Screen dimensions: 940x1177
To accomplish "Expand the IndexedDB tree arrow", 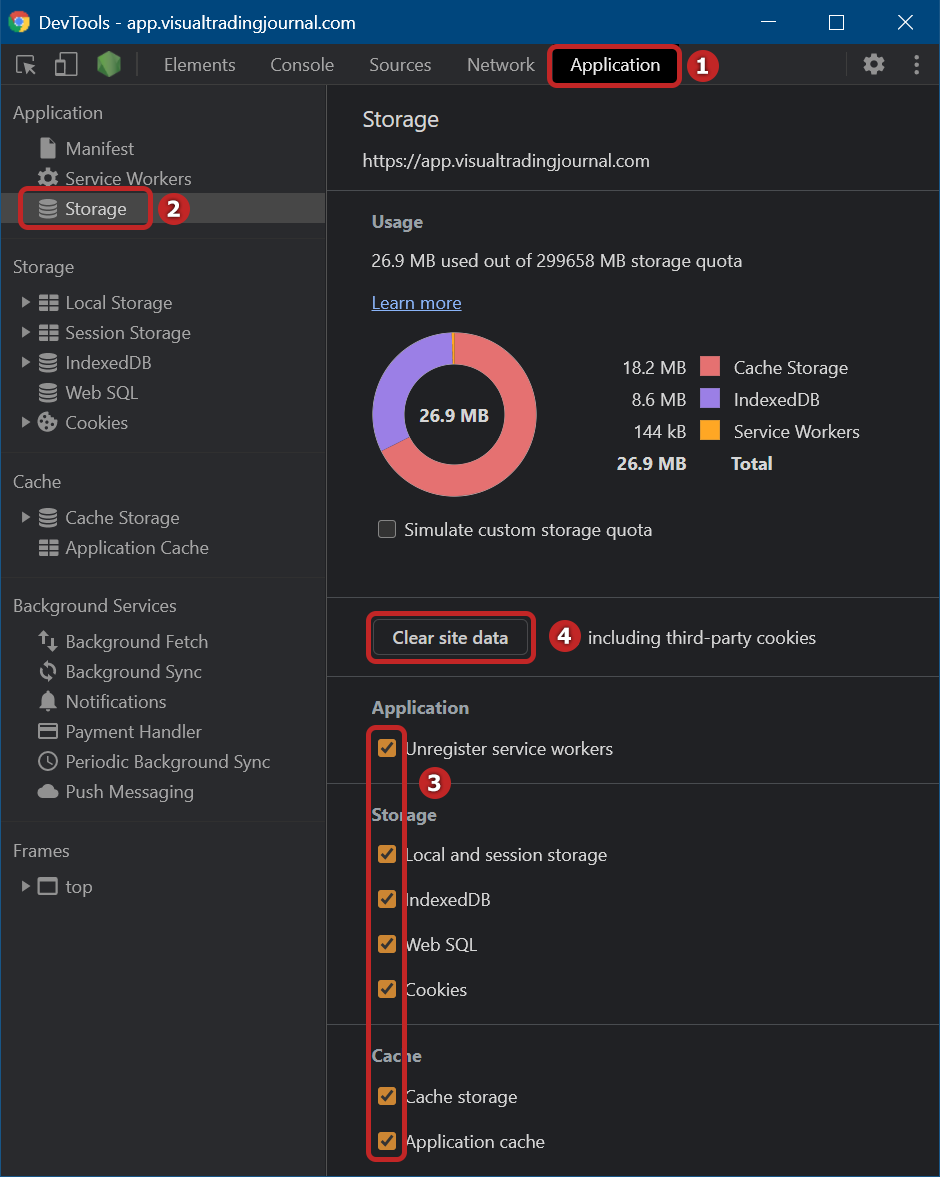I will (x=26, y=363).
